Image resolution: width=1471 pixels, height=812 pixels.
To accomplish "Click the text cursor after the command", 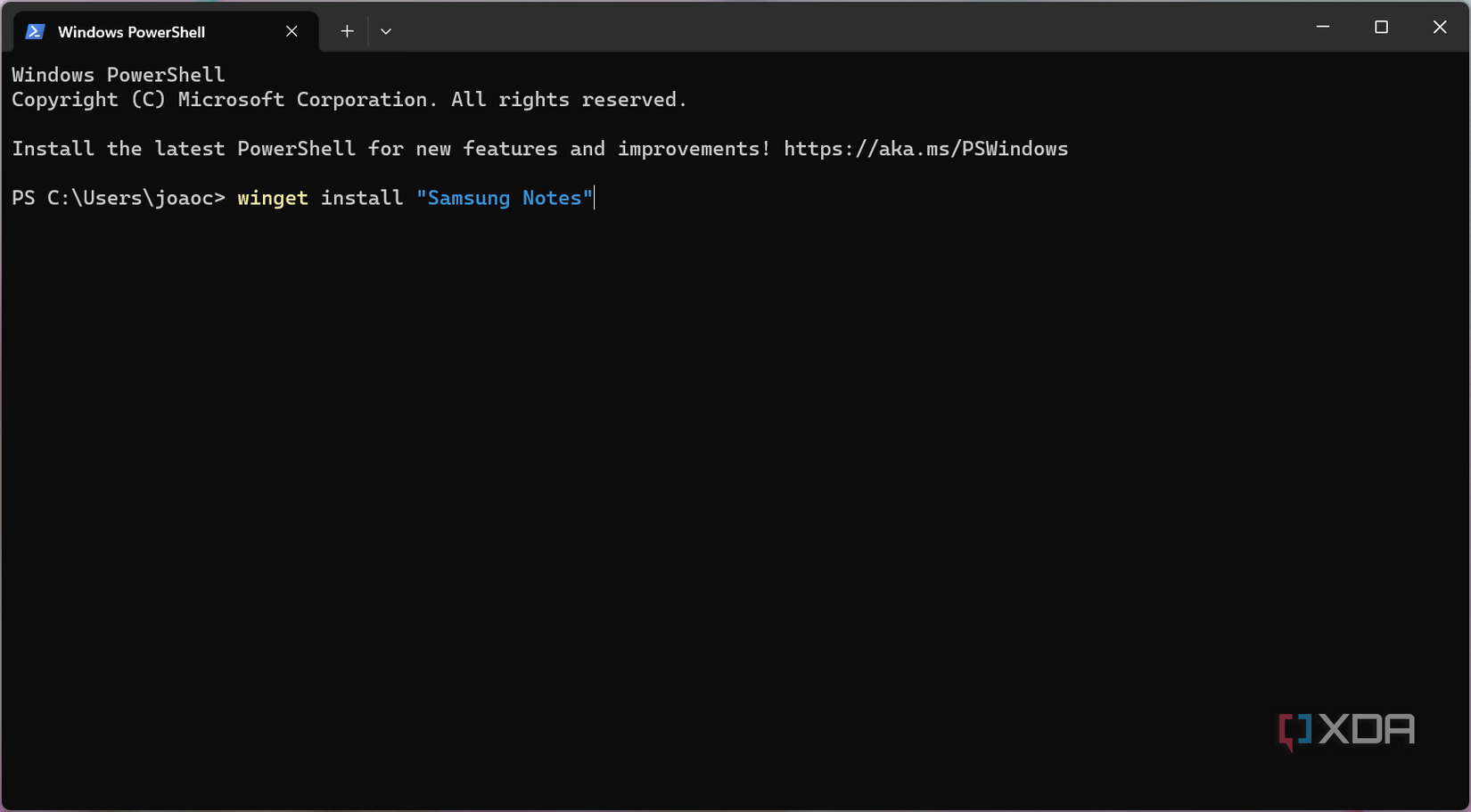I will click(x=595, y=198).
